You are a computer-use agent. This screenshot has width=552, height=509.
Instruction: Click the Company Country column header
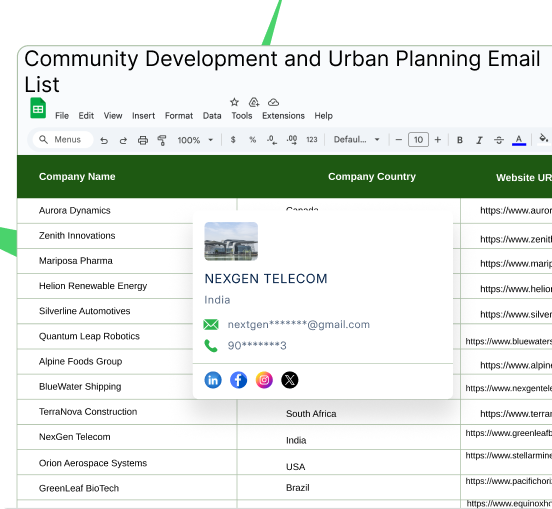click(x=372, y=177)
